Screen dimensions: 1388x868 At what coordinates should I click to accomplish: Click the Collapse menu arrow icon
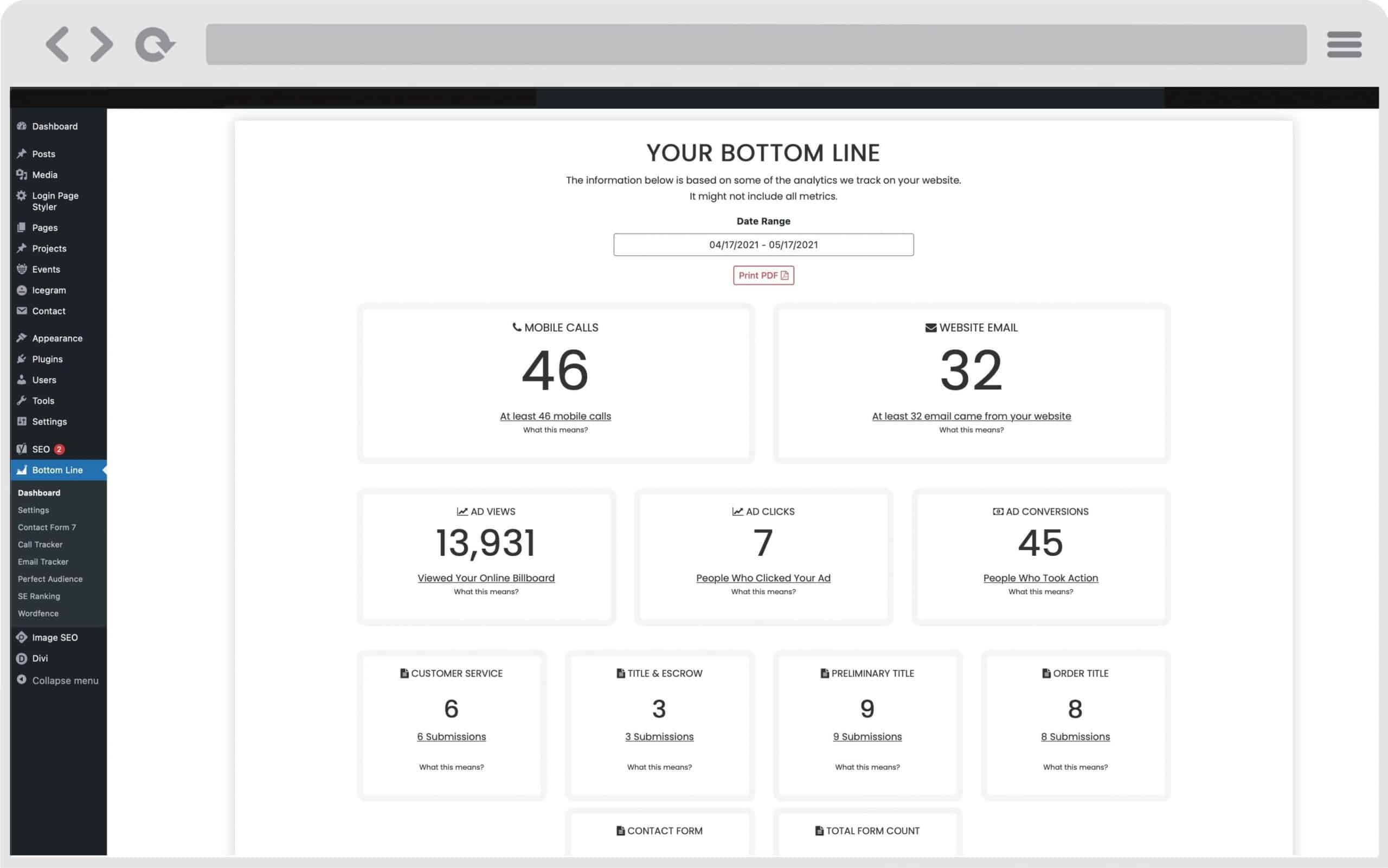pyautogui.click(x=22, y=680)
